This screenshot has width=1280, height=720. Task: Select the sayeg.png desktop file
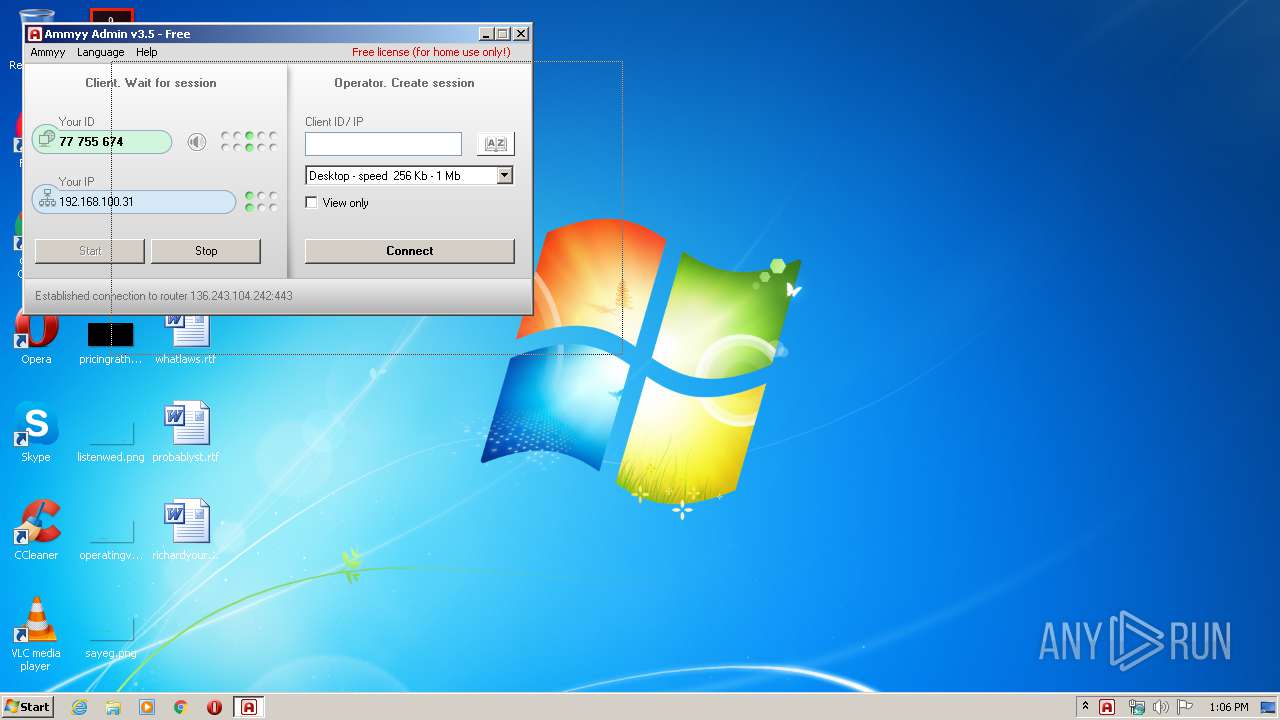pyautogui.click(x=111, y=636)
